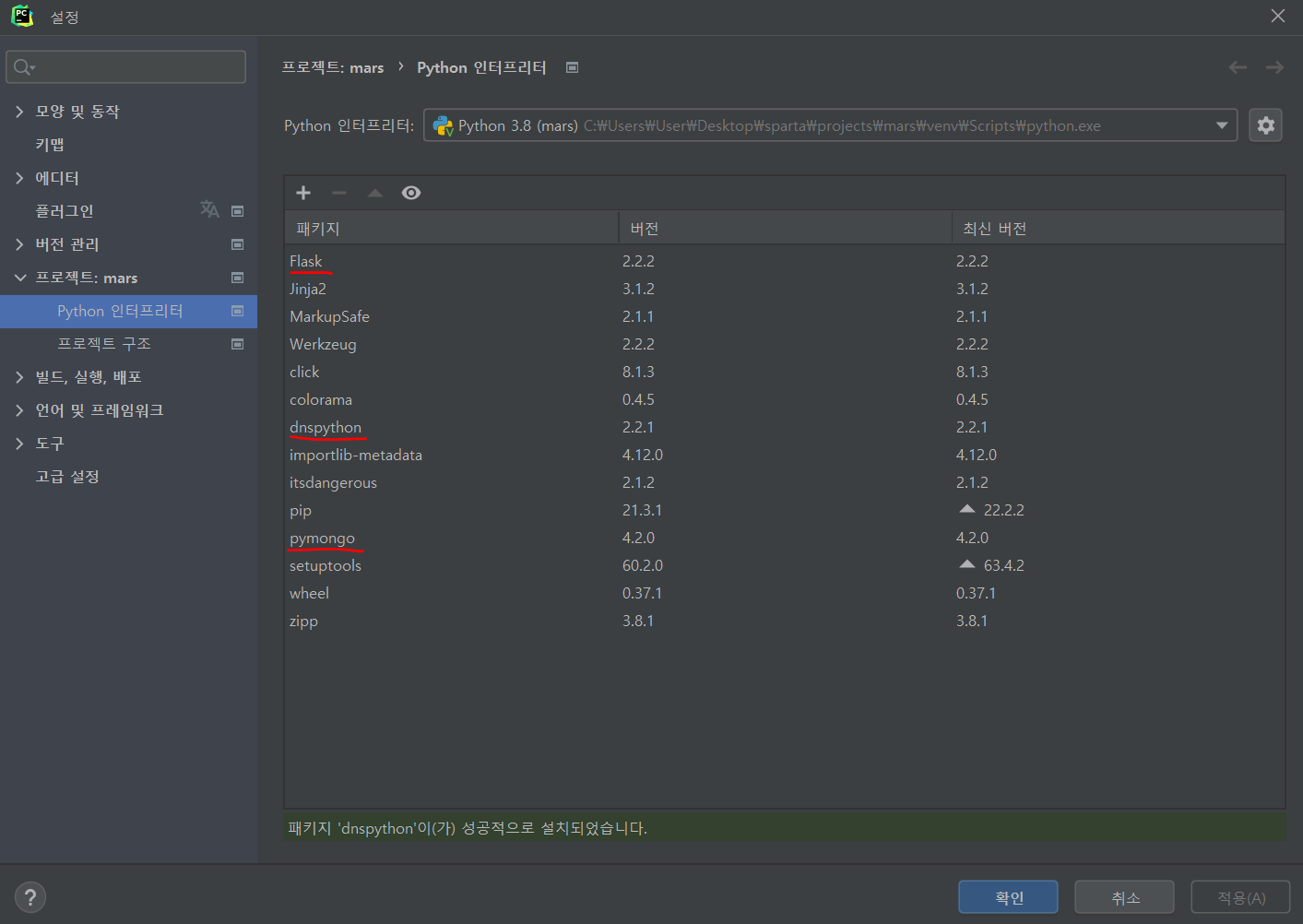This screenshot has height=924, width=1303.
Task: Expand the 에디터 section
Action: click(19, 178)
